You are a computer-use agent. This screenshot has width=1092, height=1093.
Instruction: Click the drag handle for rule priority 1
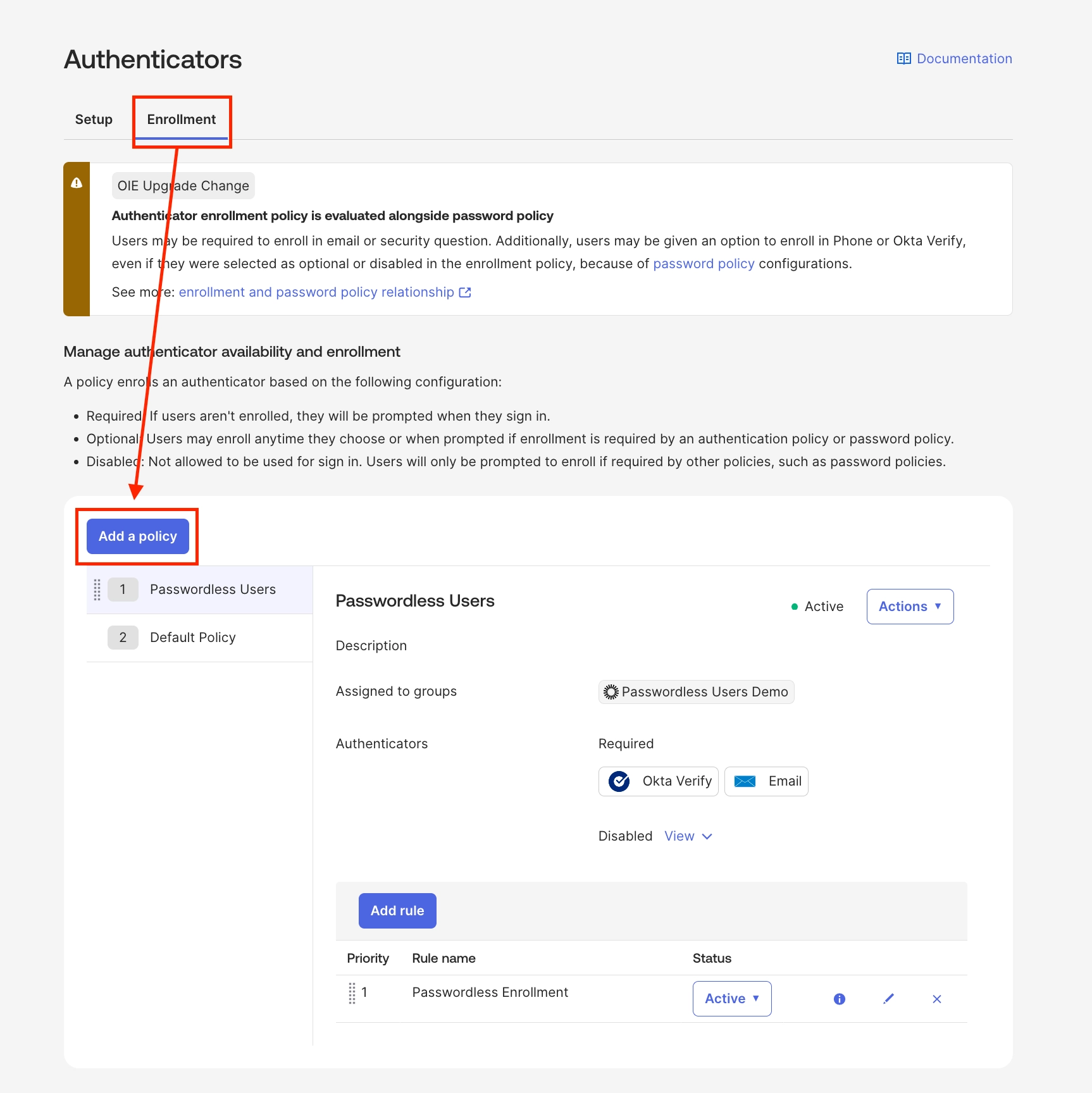pos(352,993)
